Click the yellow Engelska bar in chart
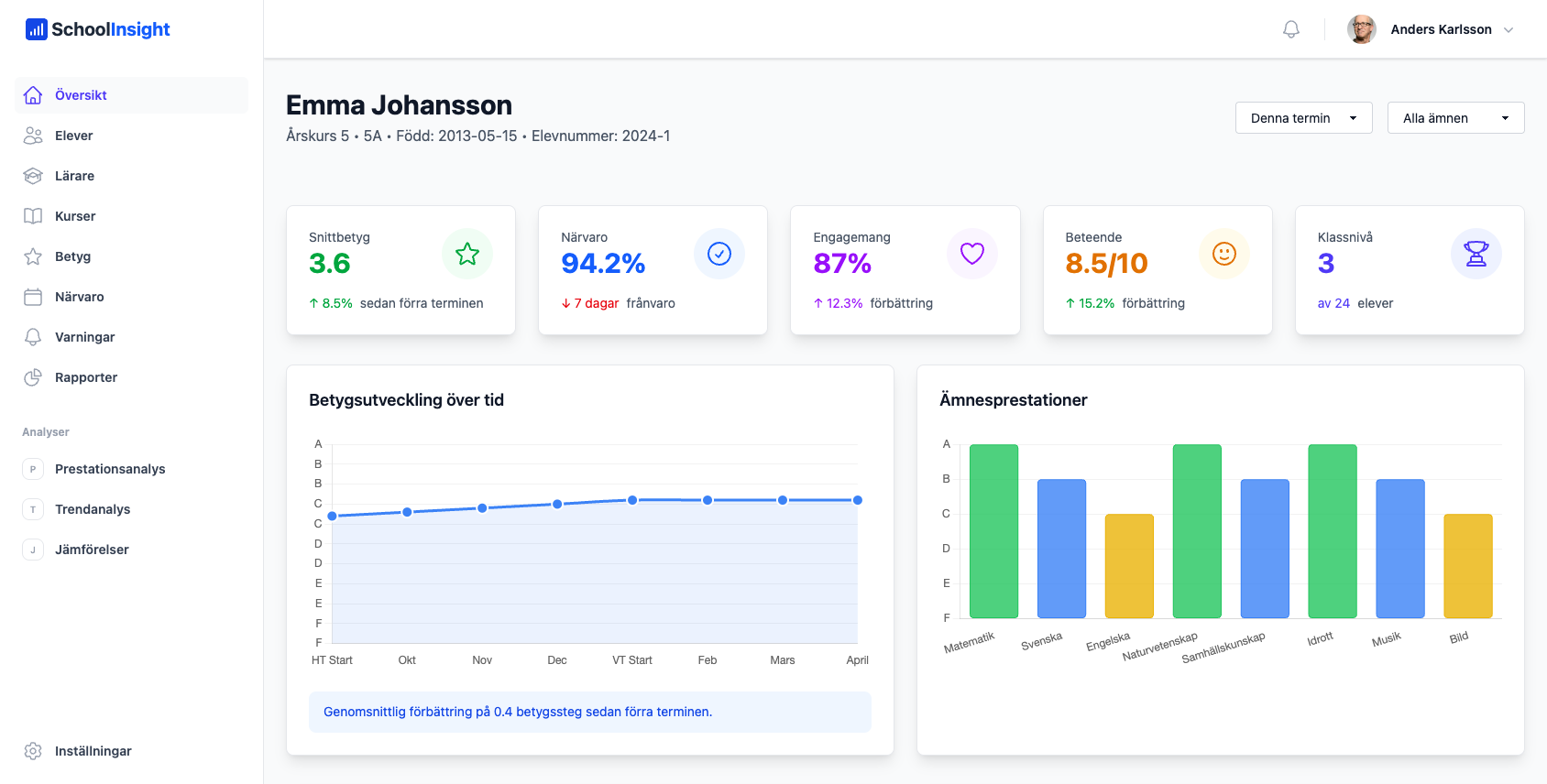This screenshot has height=784, width=1547. point(1129,566)
